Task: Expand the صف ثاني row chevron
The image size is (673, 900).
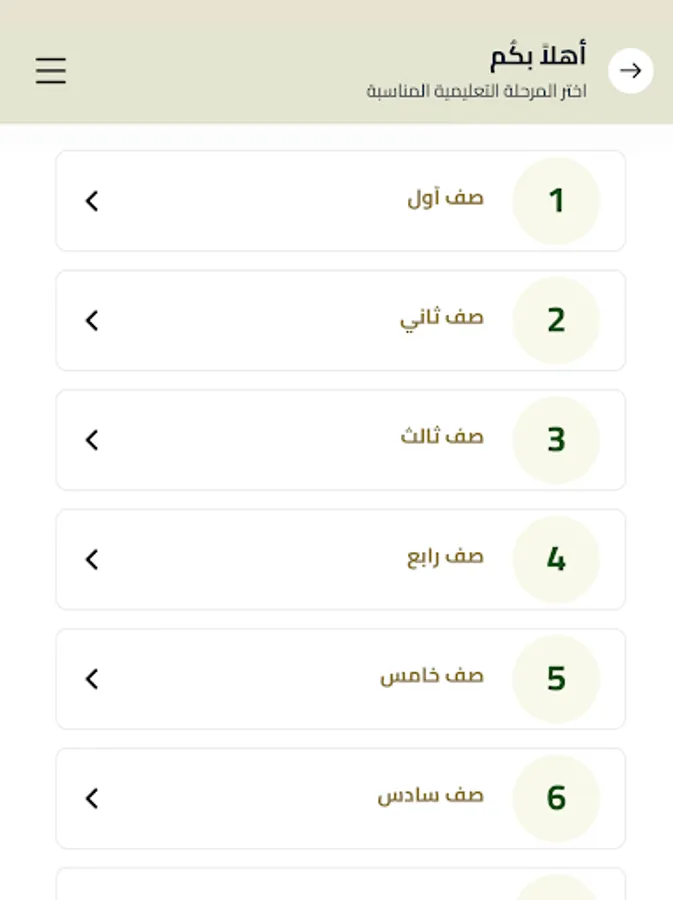Action: point(91,320)
